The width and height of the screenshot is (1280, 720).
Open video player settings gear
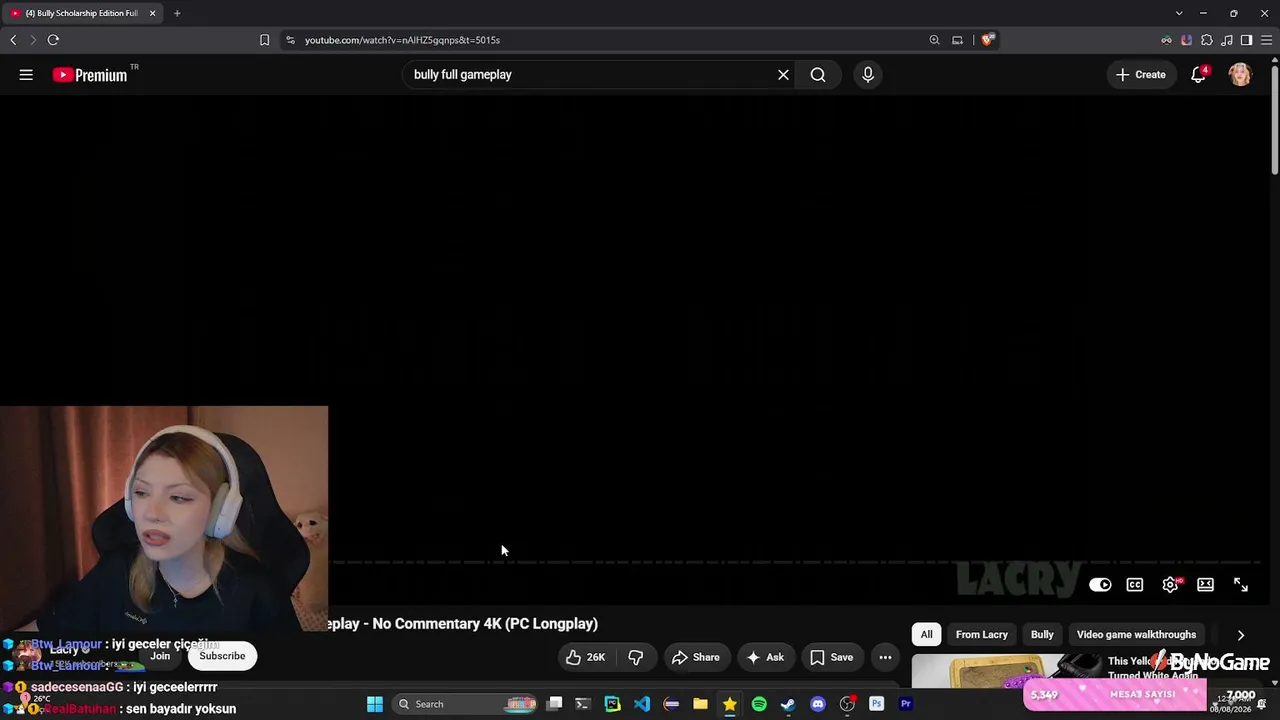click(x=1170, y=585)
